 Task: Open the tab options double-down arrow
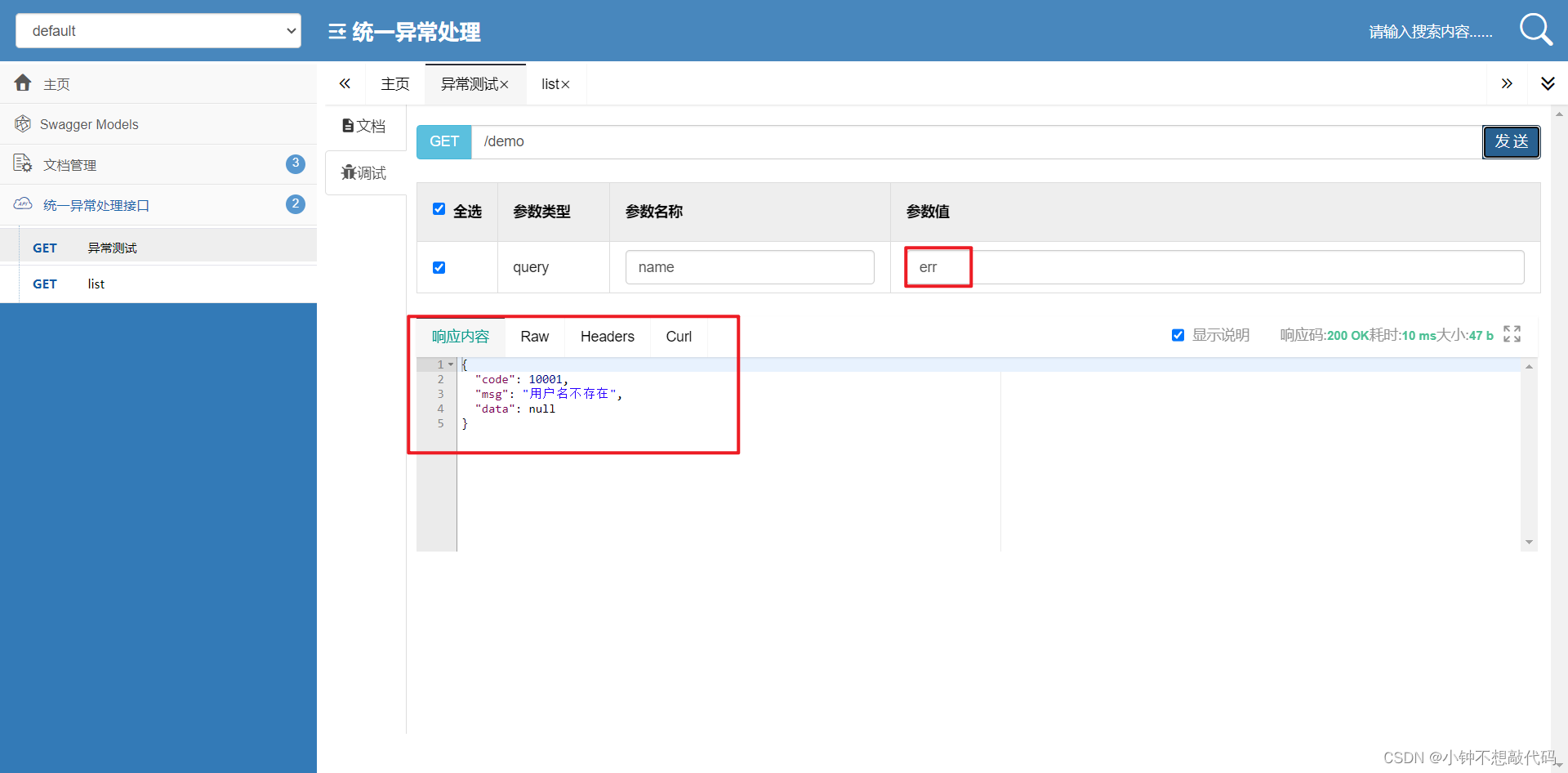[1548, 83]
